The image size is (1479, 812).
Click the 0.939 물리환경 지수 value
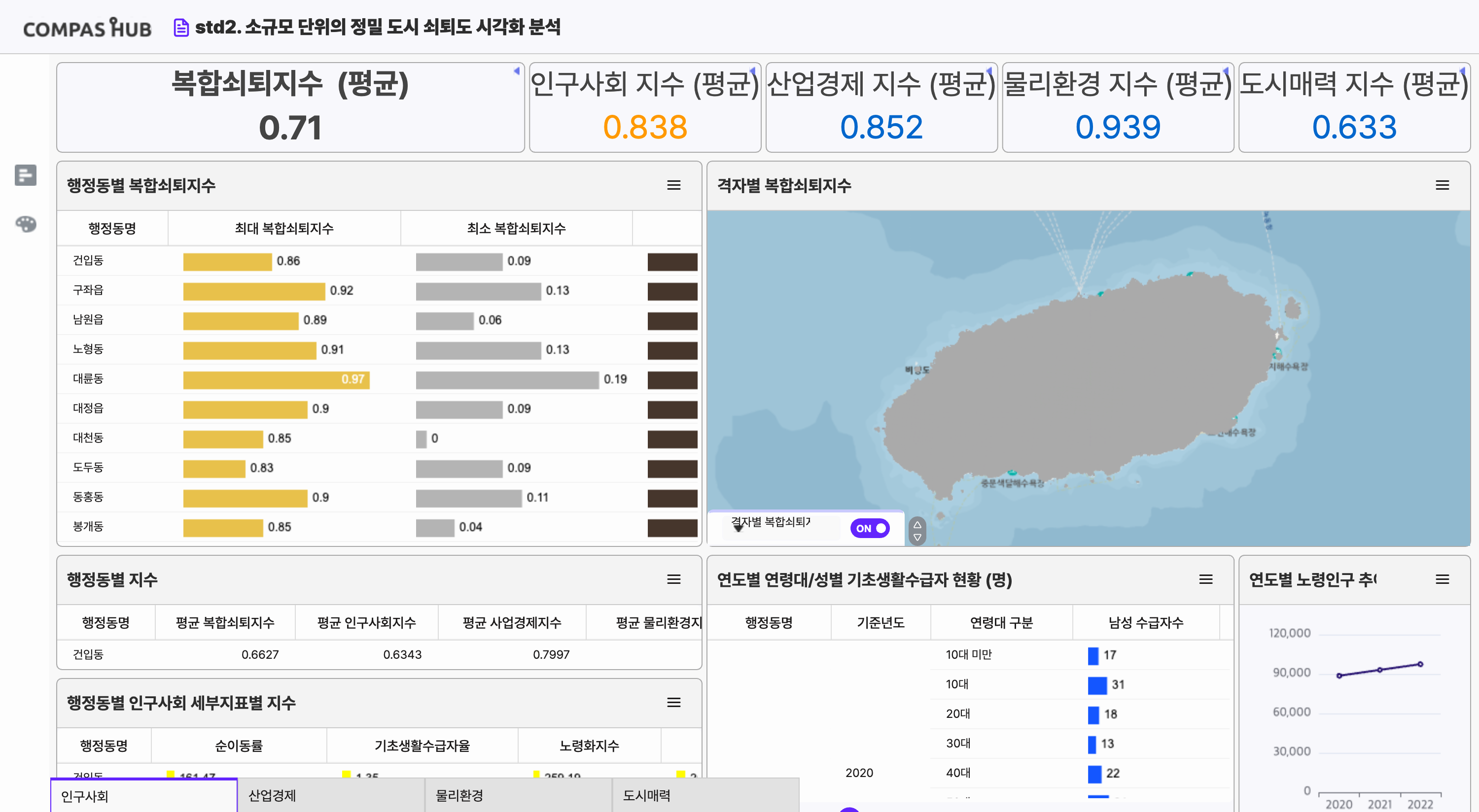(x=1117, y=127)
